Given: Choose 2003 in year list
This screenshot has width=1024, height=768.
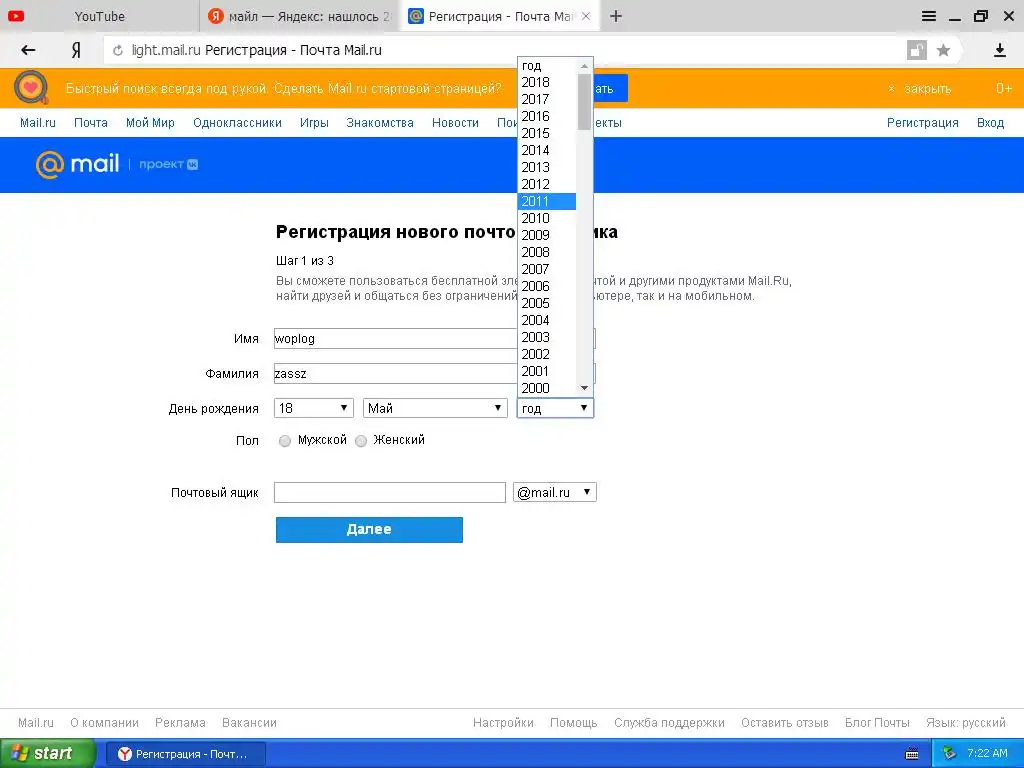Looking at the screenshot, I should pyautogui.click(x=547, y=337).
